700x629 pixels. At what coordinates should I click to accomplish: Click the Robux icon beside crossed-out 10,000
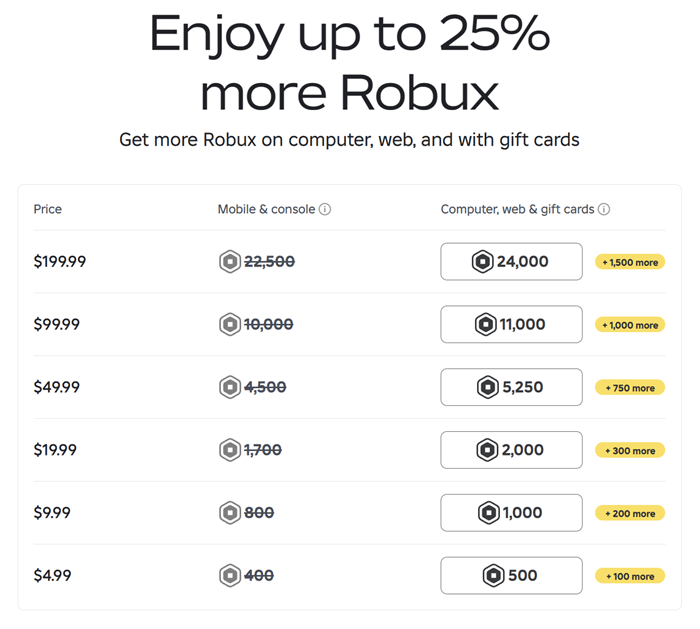coord(230,325)
